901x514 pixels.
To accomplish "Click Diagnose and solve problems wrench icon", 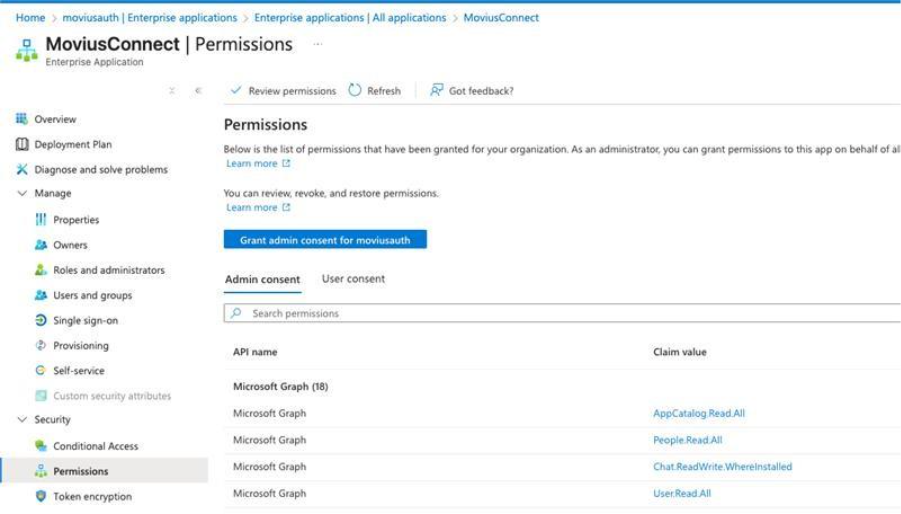I will 22,169.
